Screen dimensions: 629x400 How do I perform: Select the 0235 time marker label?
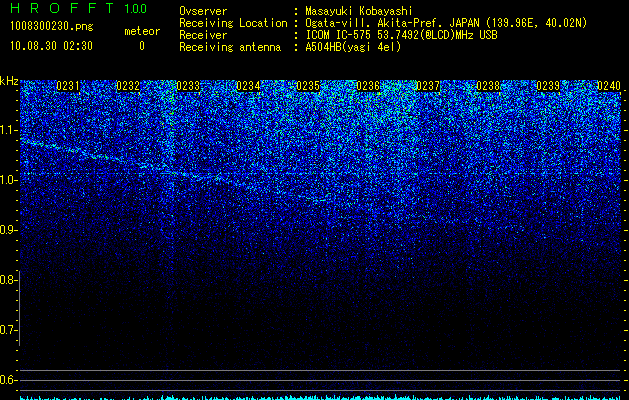pos(308,86)
